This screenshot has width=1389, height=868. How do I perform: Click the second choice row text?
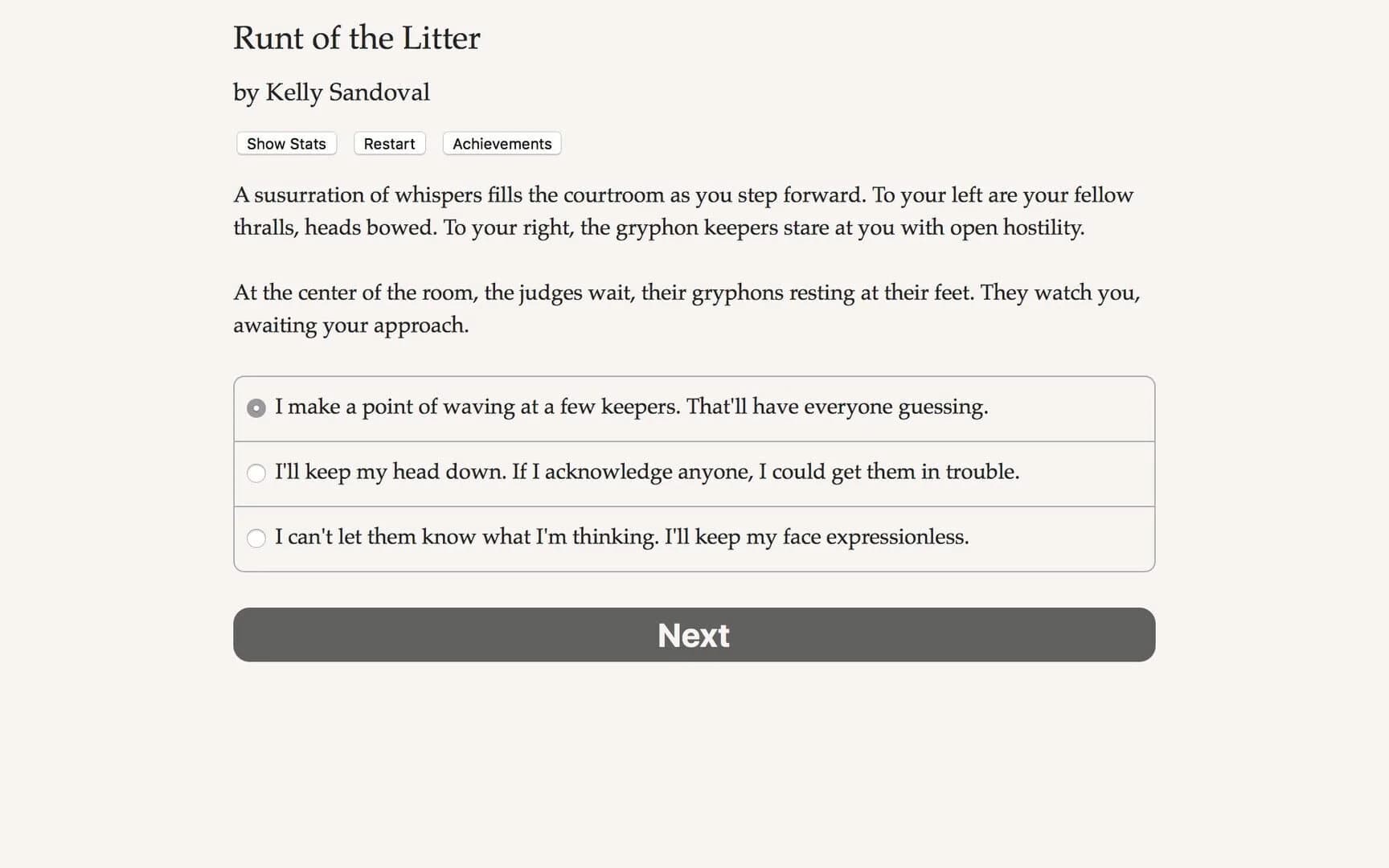[x=647, y=473]
